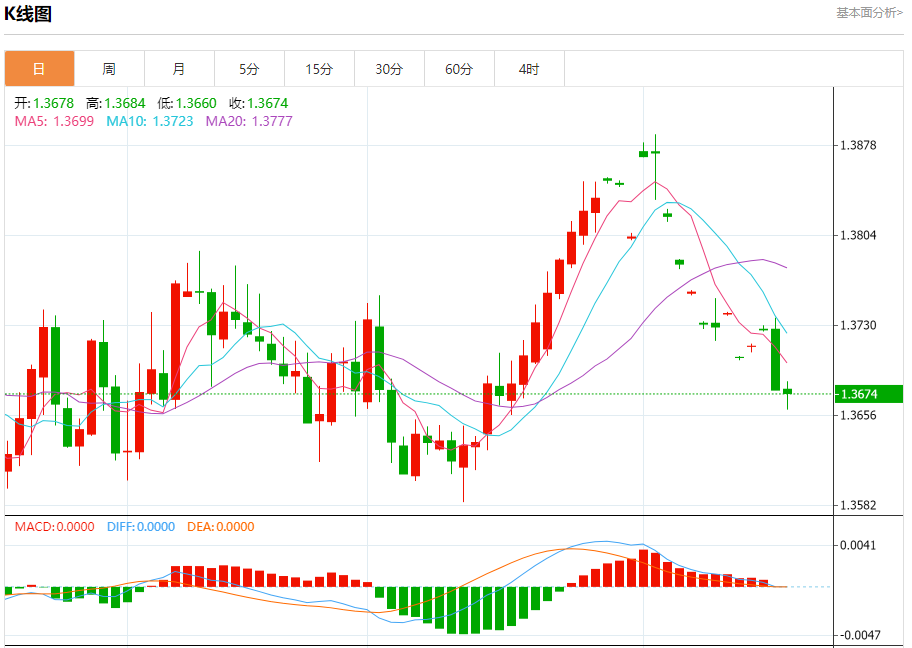Click the 低:1.3660 low value
Screen dimensions: 912x648
[x=187, y=104]
